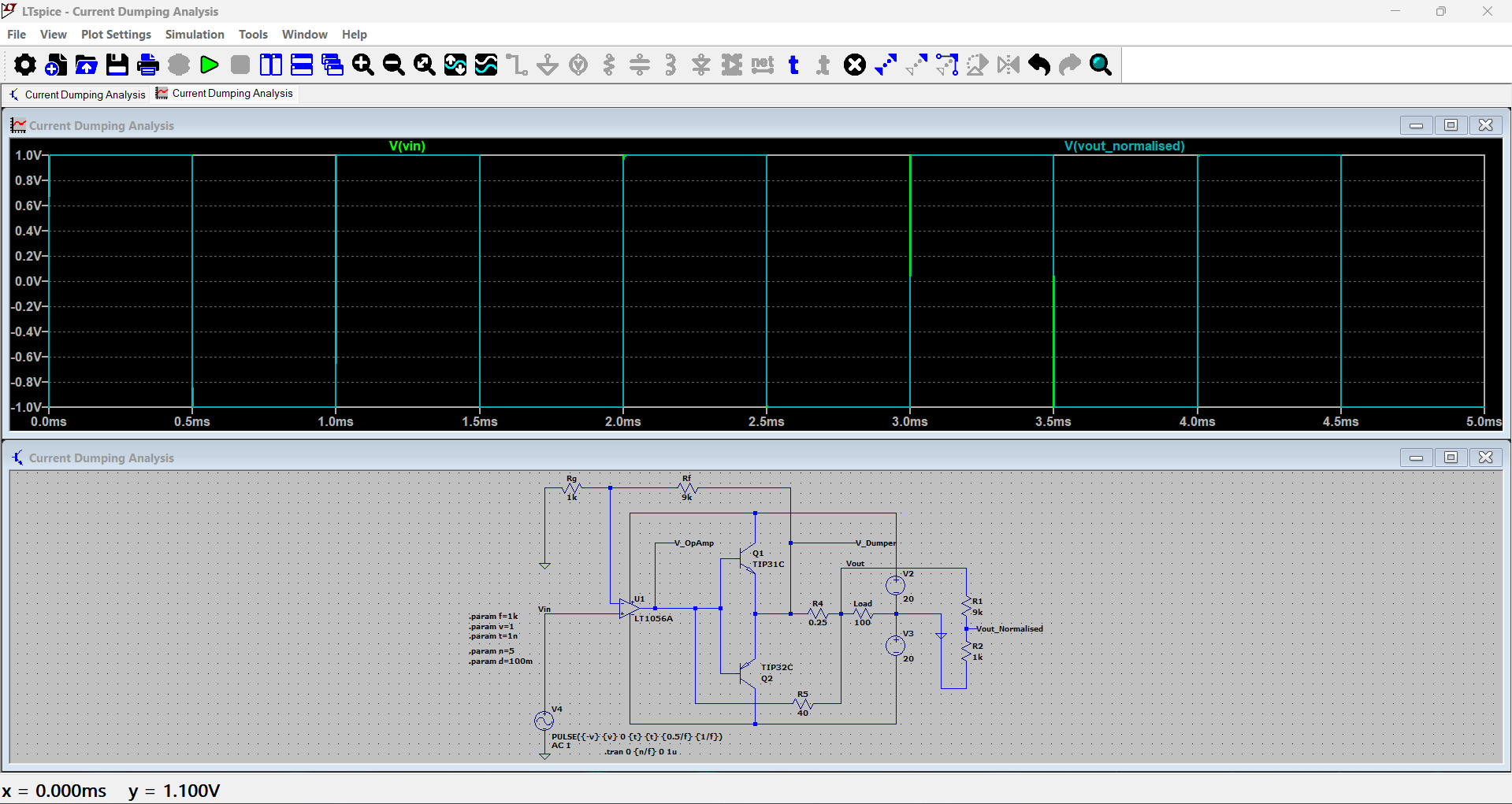The image size is (1512, 804).
Task: Click the grey halt simulation square
Action: point(240,65)
